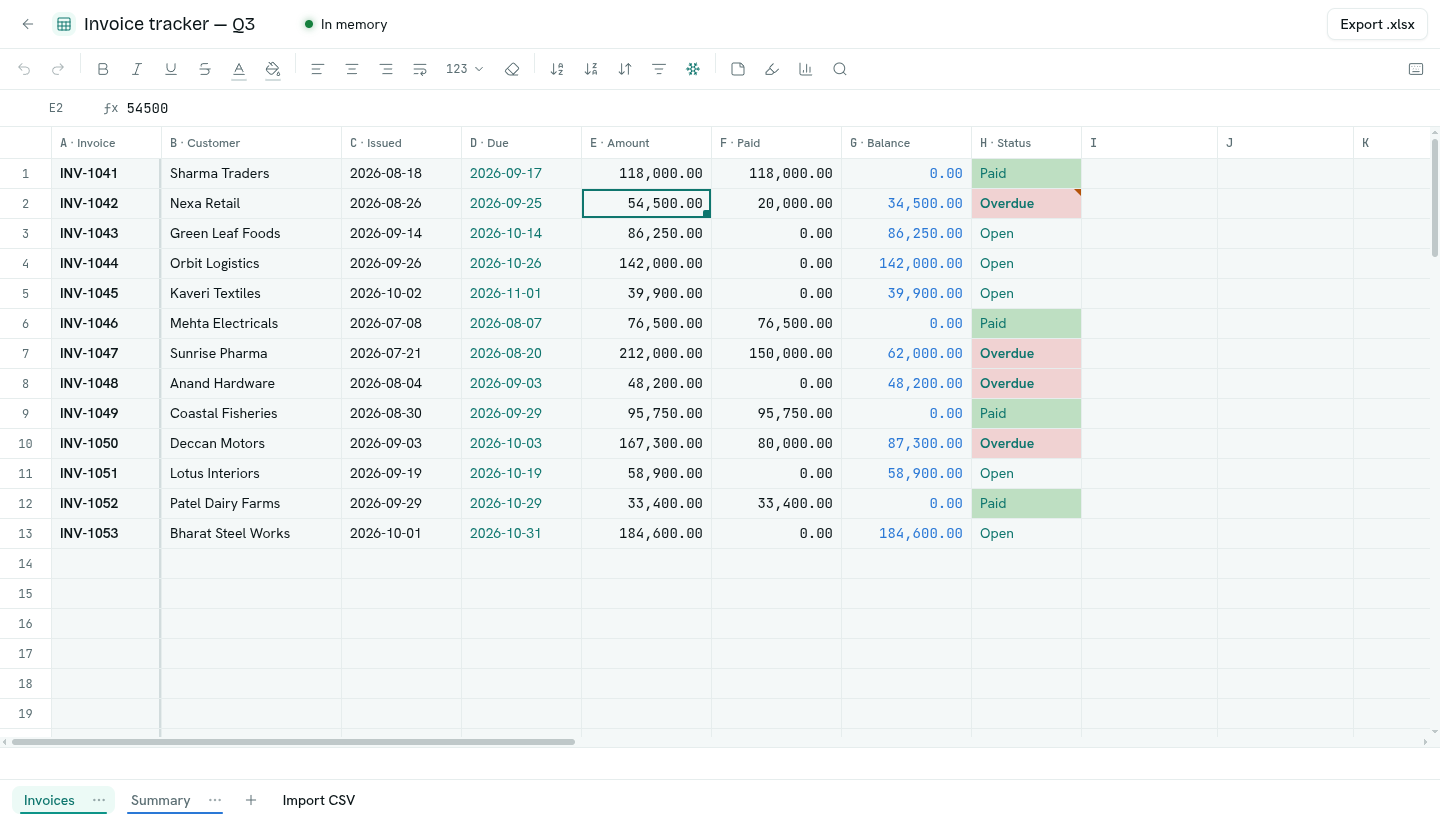The image size is (1440, 820).
Task: Sort ascending A to Z
Action: [x=557, y=69]
